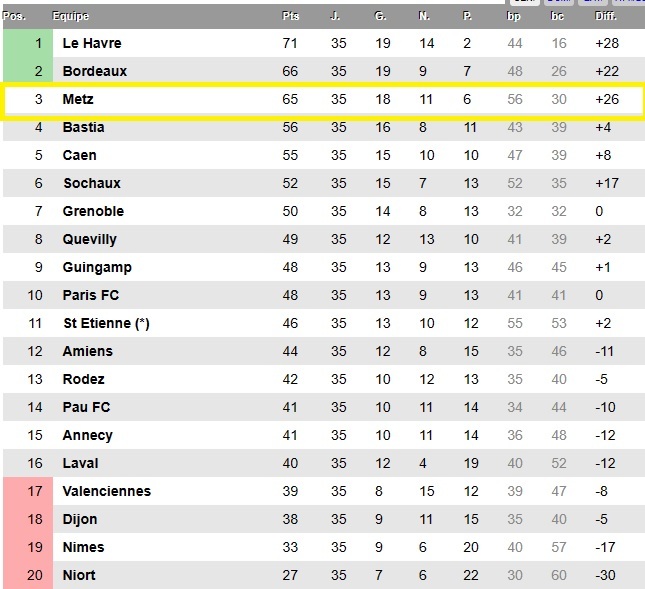Click the Guingamp team name

click(x=97, y=268)
